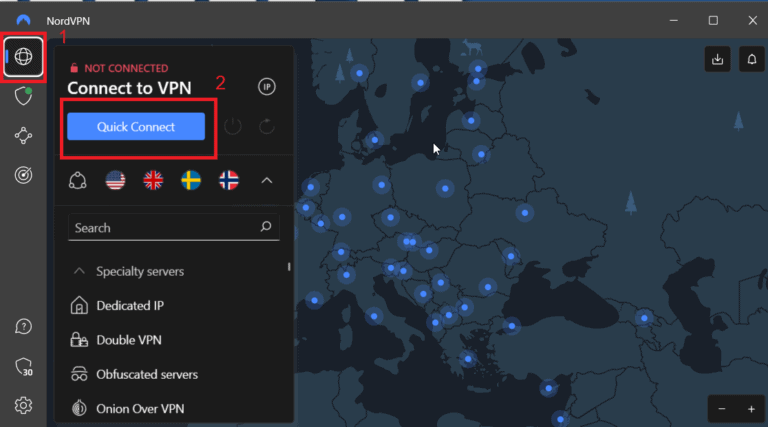This screenshot has height=427, width=768.
Task: Open the Dark Web Monitor target icon
Action: [x=23, y=174]
